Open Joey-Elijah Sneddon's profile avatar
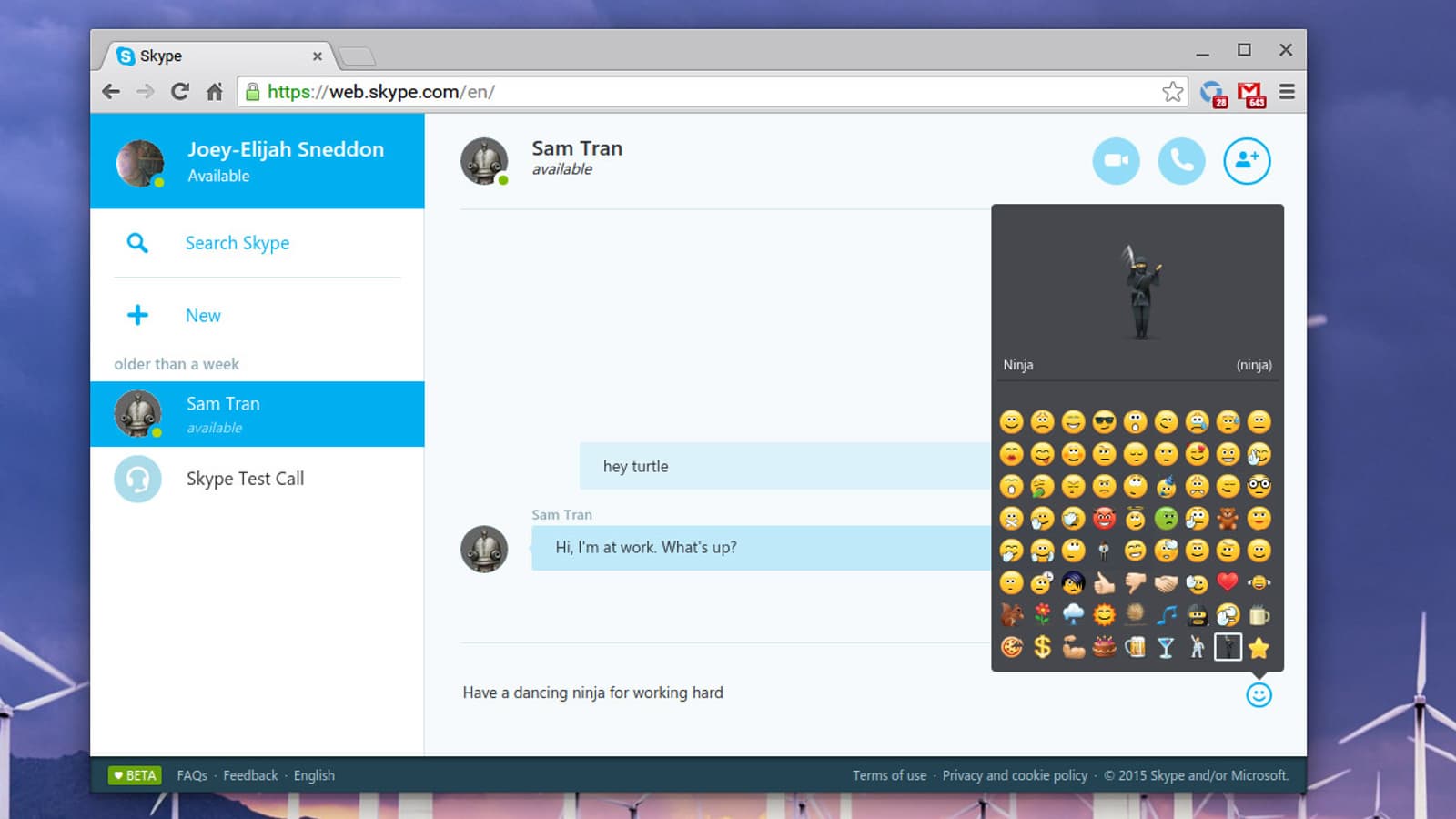The width and height of the screenshot is (1456, 819). tap(140, 163)
